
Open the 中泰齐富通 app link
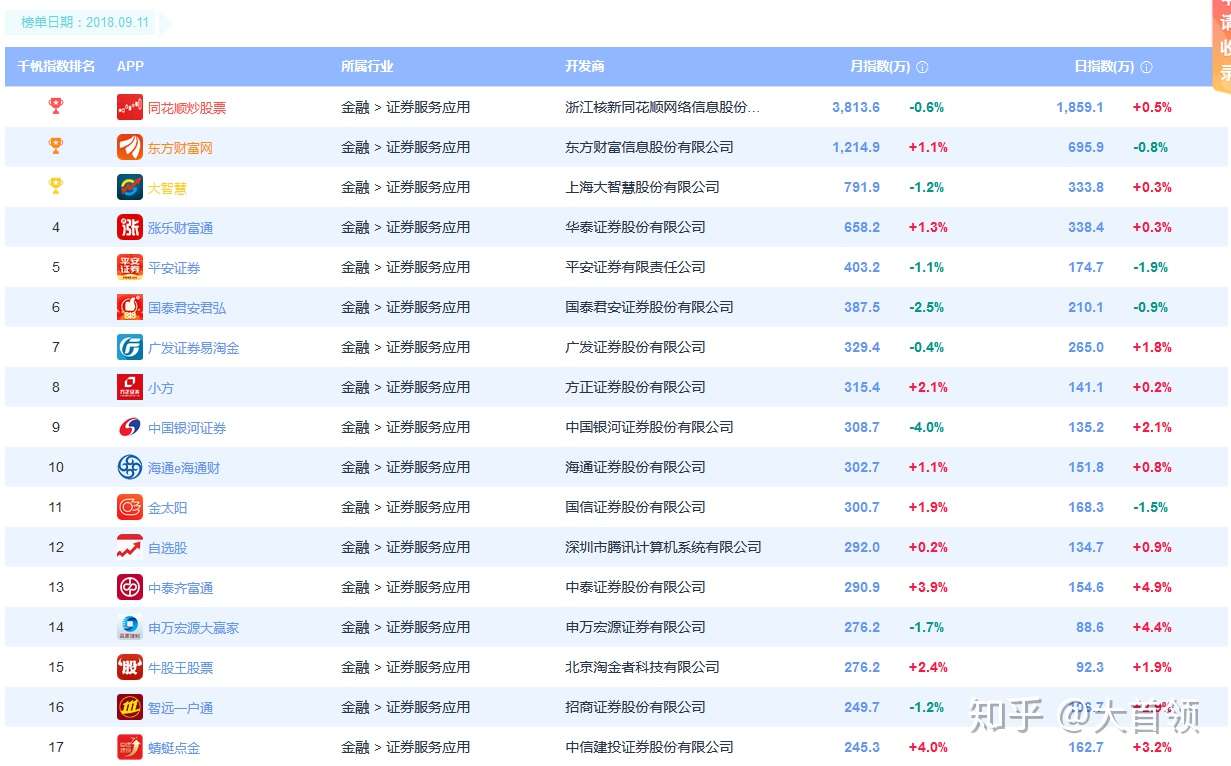click(x=180, y=588)
